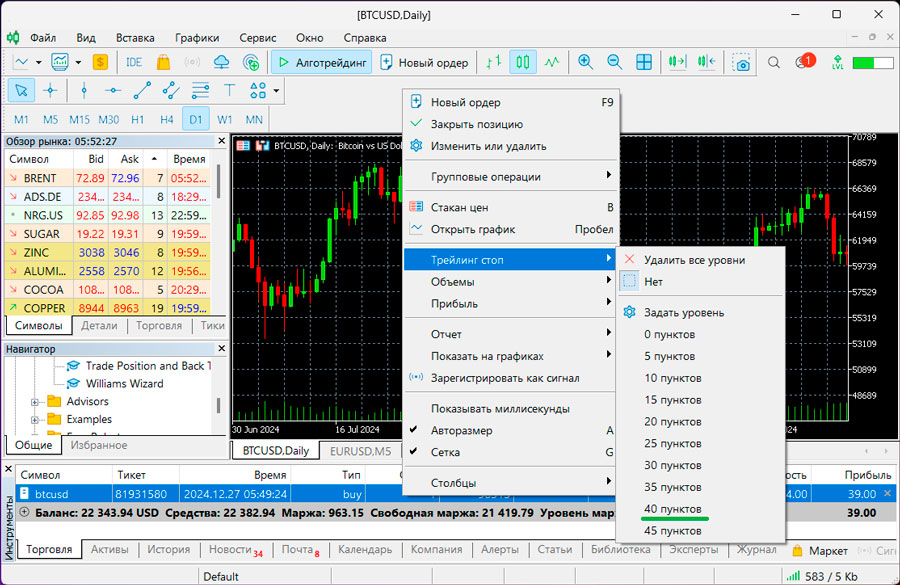The height and width of the screenshot is (585, 900).
Task: Select the H4 timeframe
Action: tap(166, 119)
